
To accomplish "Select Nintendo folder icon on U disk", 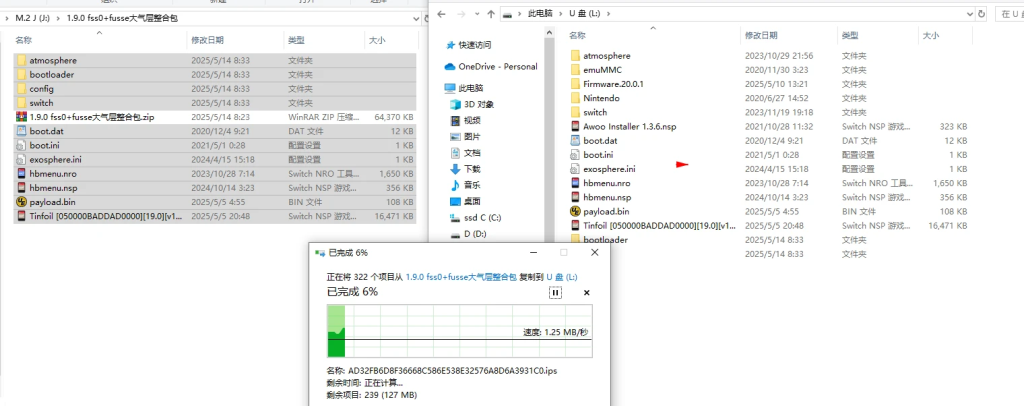I will [575, 98].
